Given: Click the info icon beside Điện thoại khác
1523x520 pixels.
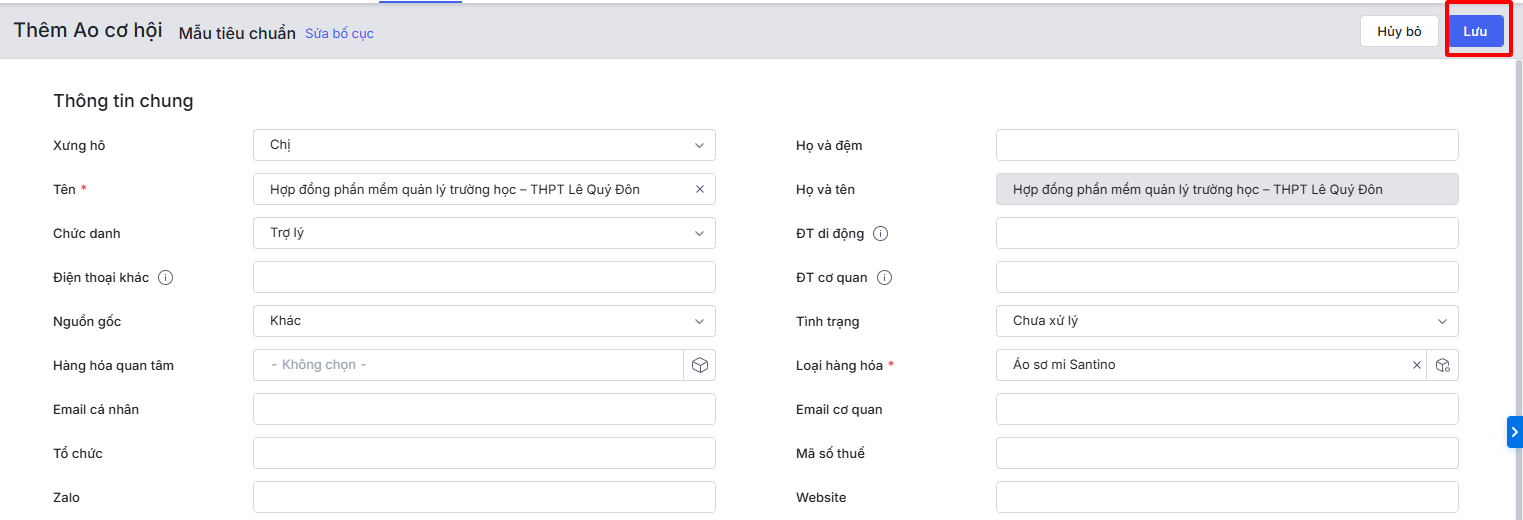Looking at the screenshot, I should click(166, 277).
